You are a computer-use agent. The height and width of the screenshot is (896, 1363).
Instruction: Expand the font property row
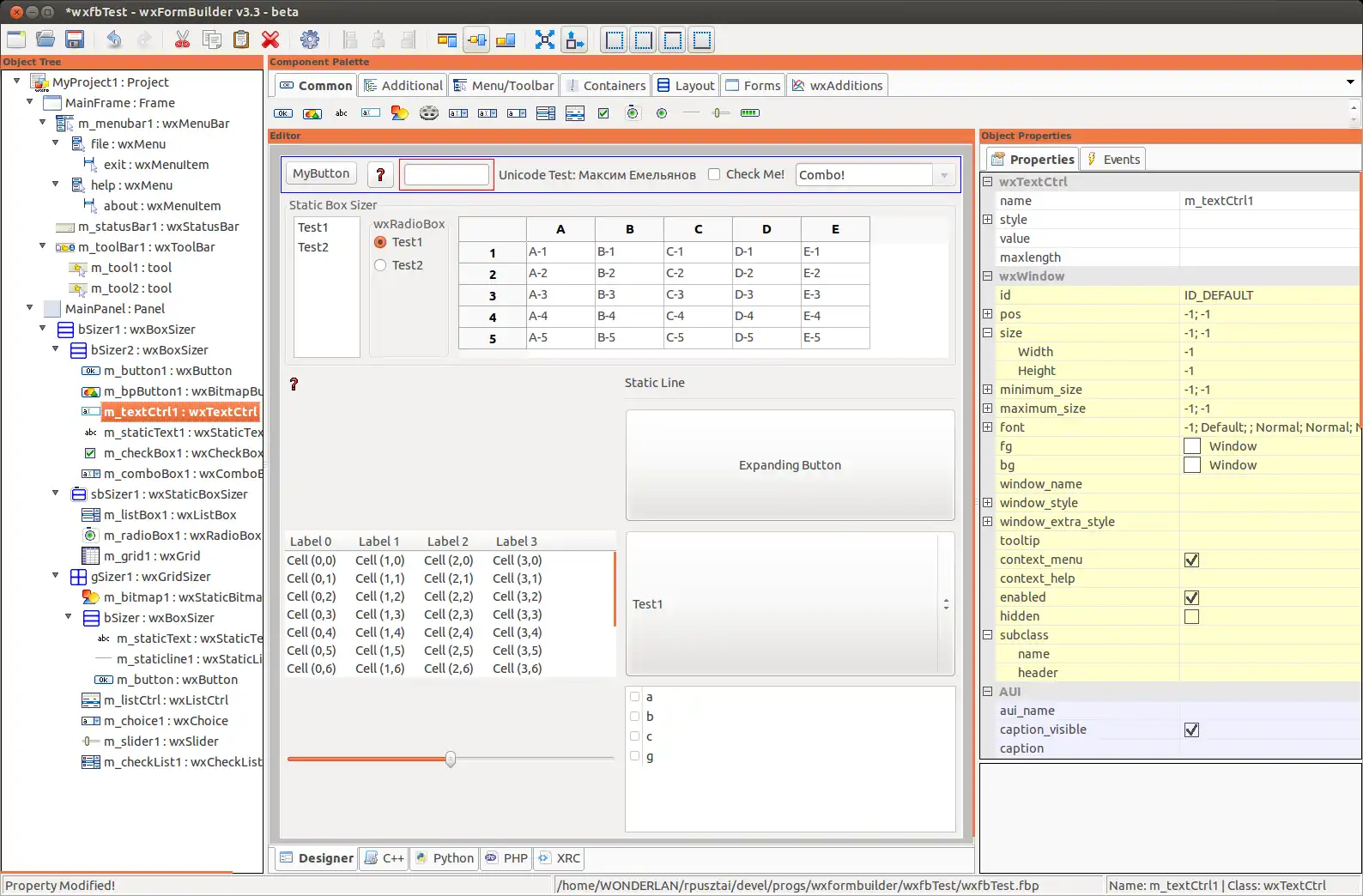[x=988, y=427]
